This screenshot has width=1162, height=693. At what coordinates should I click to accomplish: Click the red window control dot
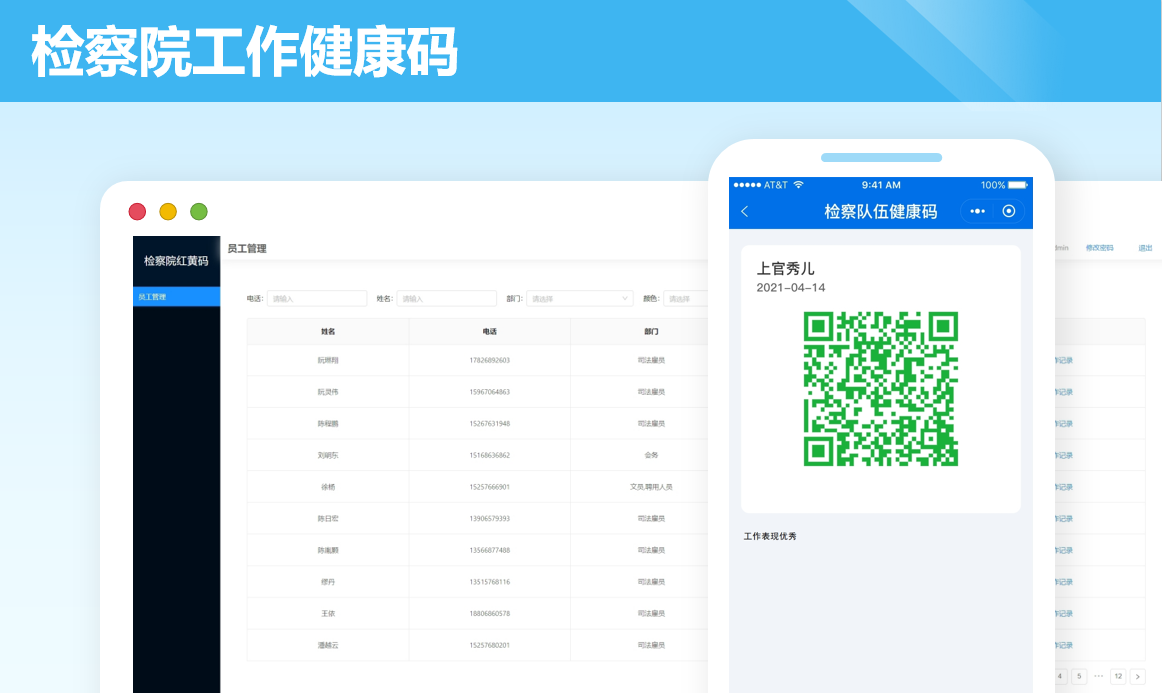tap(138, 211)
